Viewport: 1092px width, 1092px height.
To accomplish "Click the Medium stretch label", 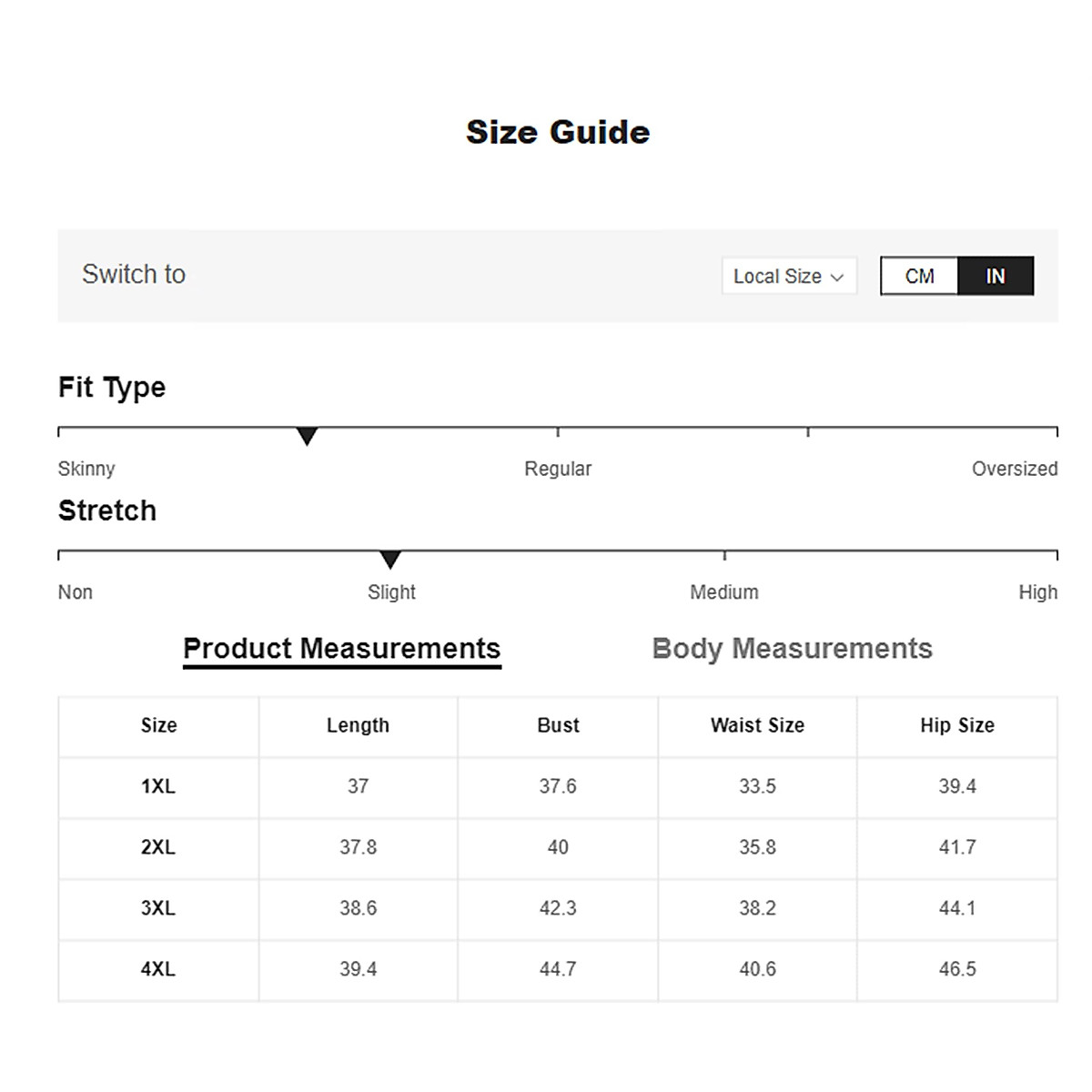I will (723, 592).
